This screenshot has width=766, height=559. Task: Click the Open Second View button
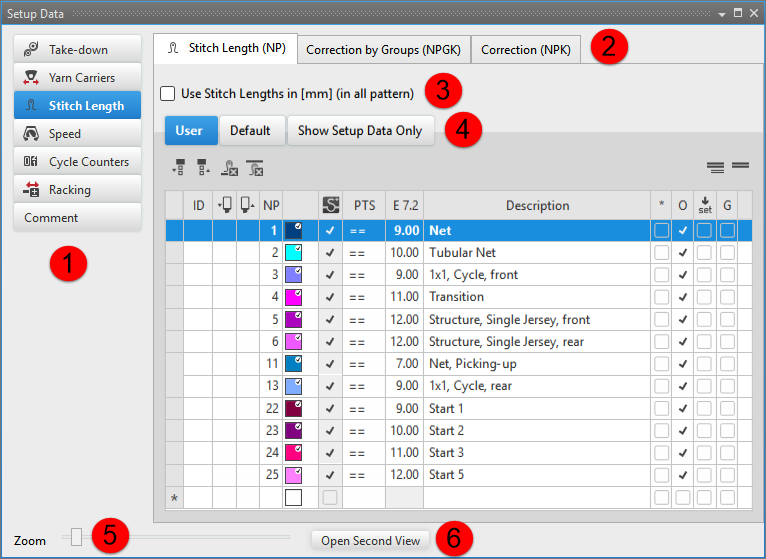(371, 540)
